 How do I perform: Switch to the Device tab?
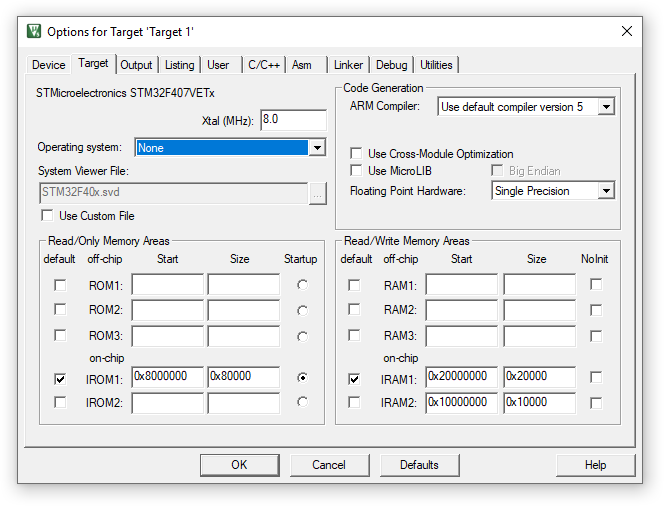(x=49, y=65)
